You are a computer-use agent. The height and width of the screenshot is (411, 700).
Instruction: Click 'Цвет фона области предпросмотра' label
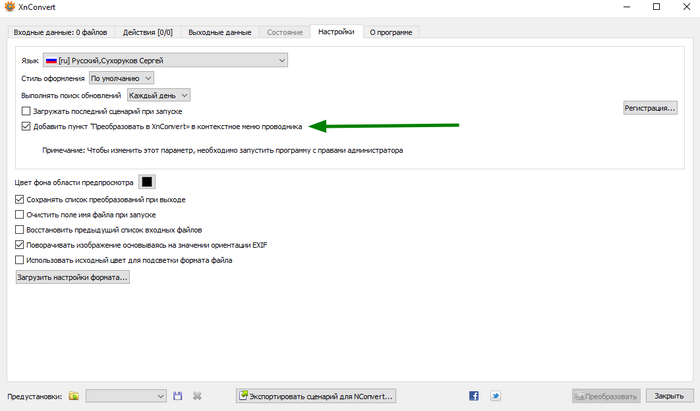pyautogui.click(x=74, y=183)
